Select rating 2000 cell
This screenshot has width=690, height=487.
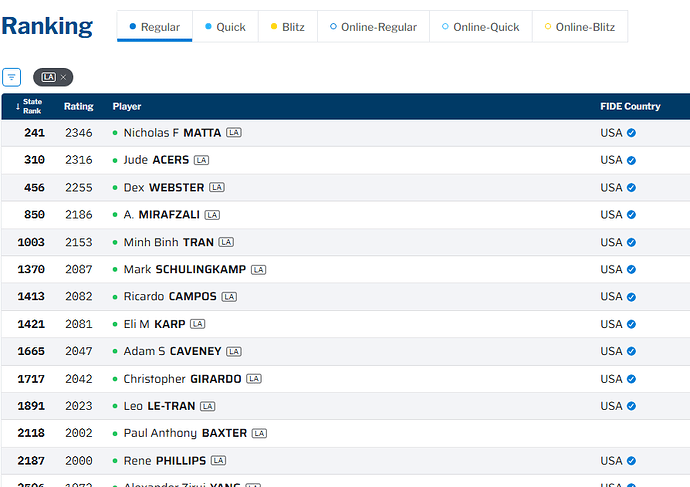(x=79, y=461)
